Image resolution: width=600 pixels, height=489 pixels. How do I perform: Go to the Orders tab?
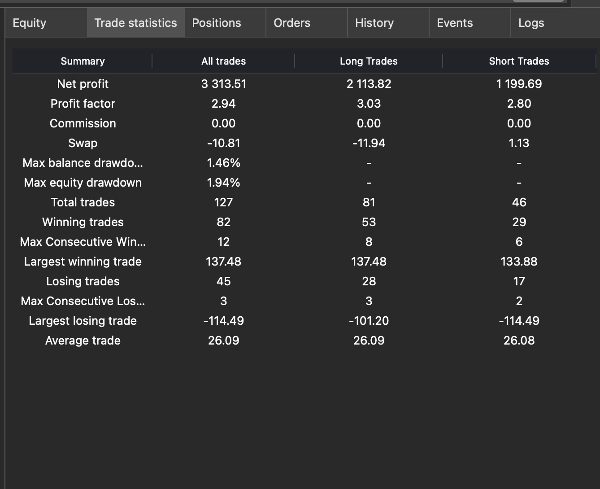pyautogui.click(x=292, y=23)
